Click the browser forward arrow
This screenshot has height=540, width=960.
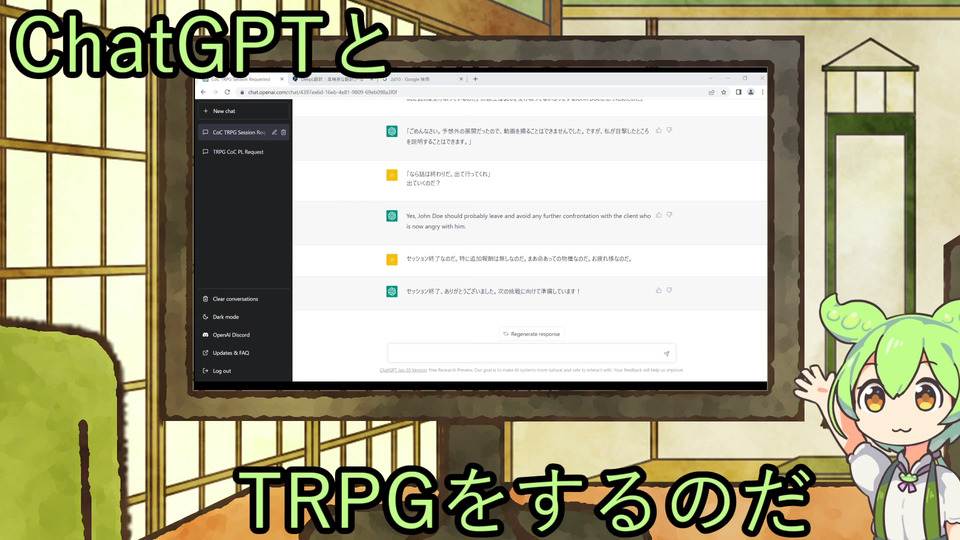tap(215, 92)
